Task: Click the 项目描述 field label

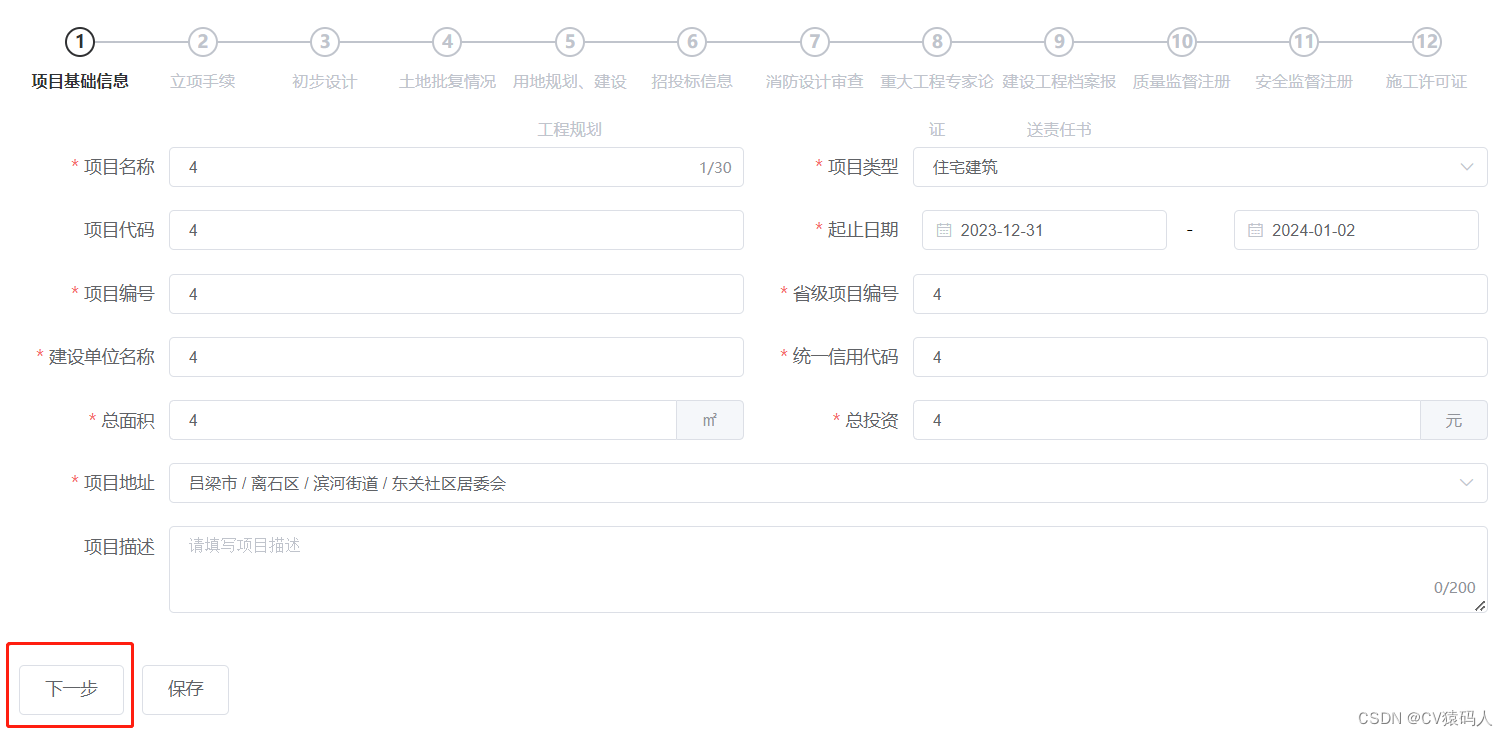Action: 119,547
